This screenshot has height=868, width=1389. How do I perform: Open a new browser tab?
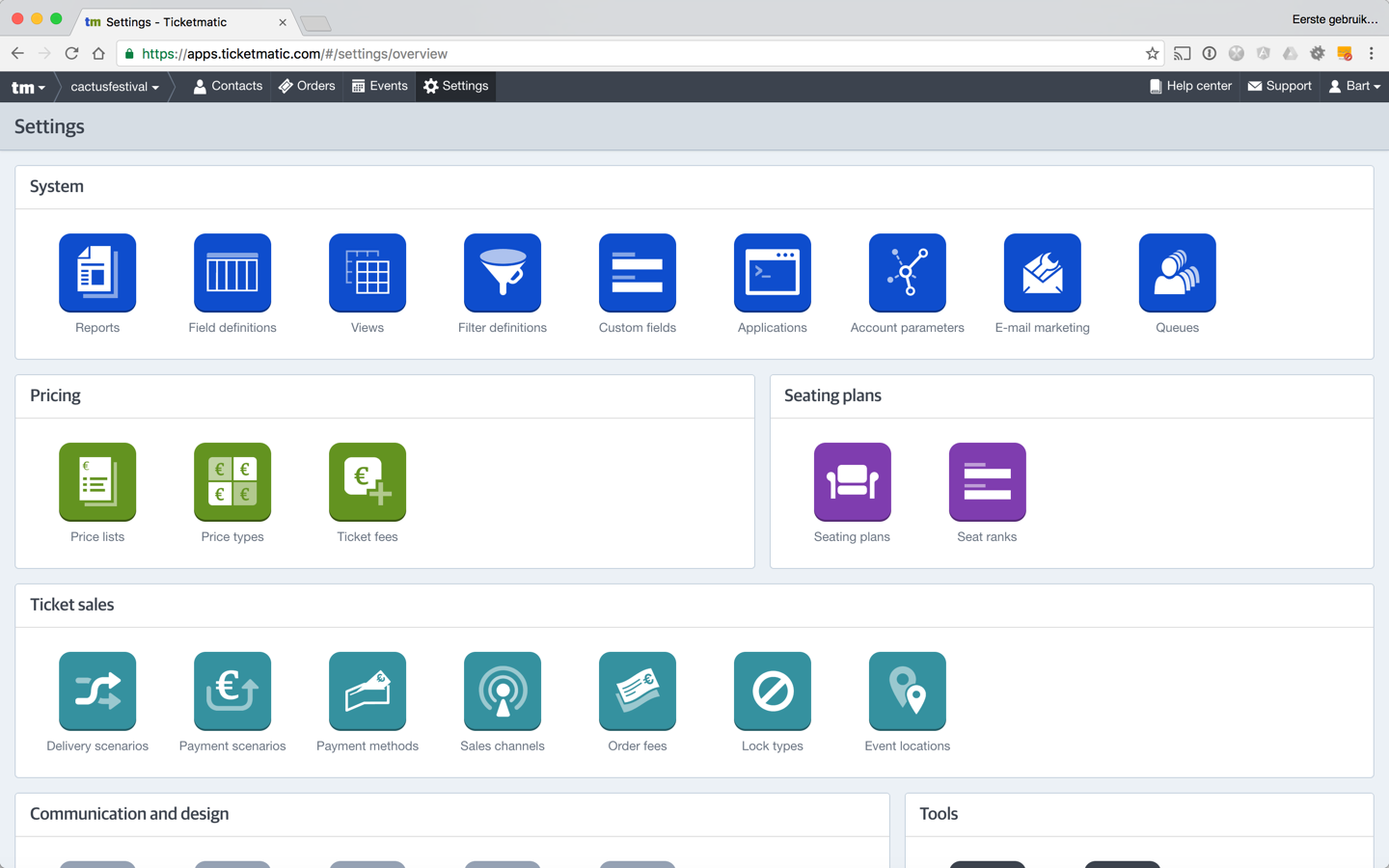pyautogui.click(x=315, y=23)
